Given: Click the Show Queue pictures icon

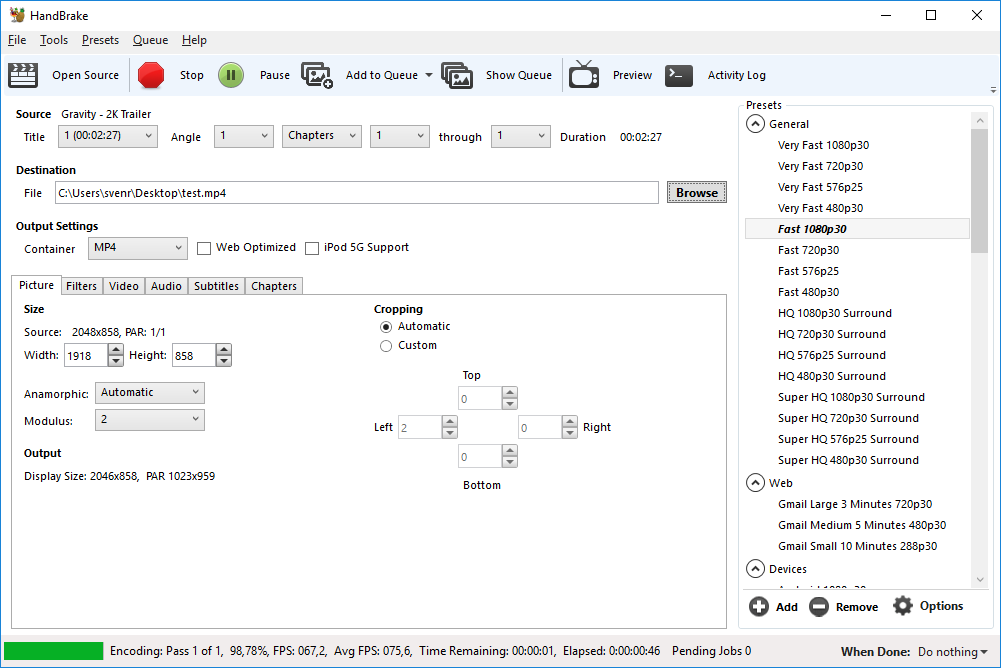Looking at the screenshot, I should (x=457, y=75).
